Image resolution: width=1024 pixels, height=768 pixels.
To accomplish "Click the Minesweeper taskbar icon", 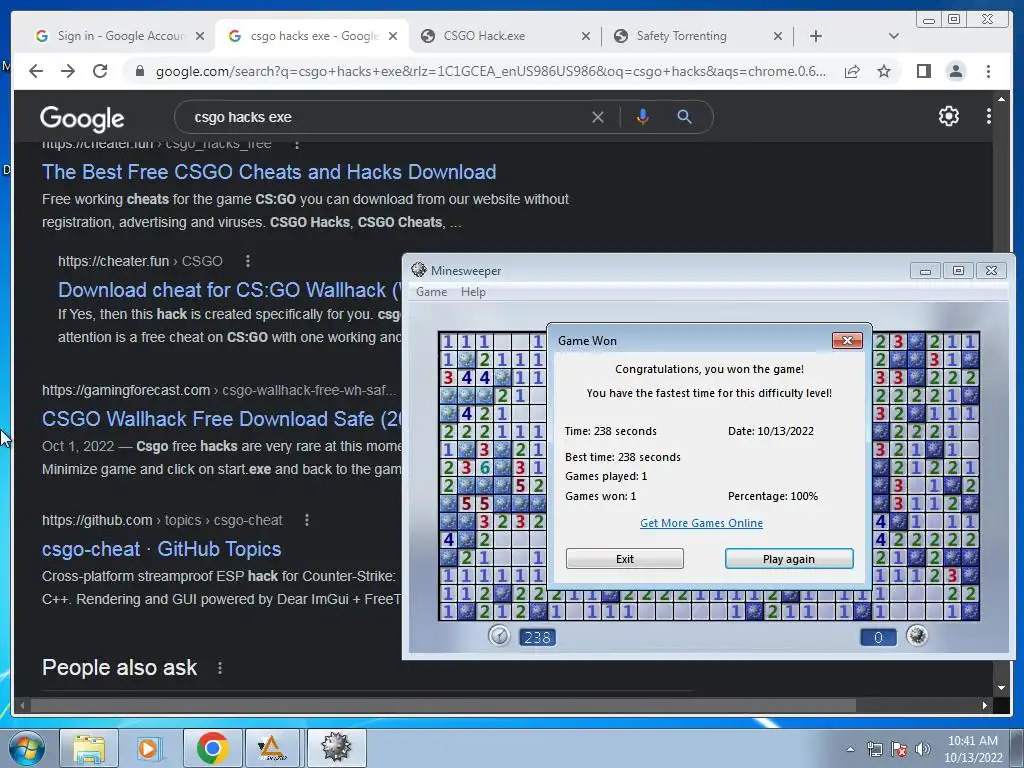I will tap(336, 748).
